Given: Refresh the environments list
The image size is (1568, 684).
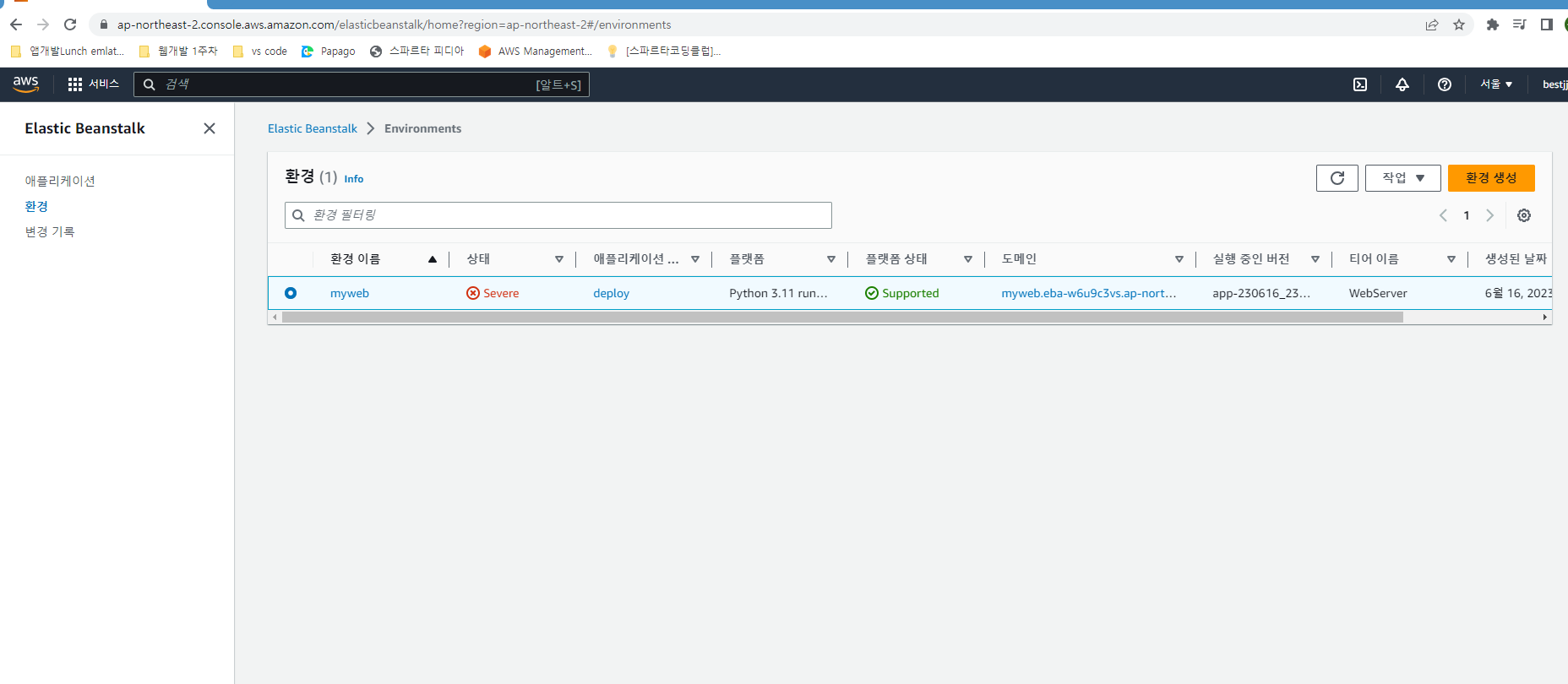Looking at the screenshot, I should click(1337, 178).
